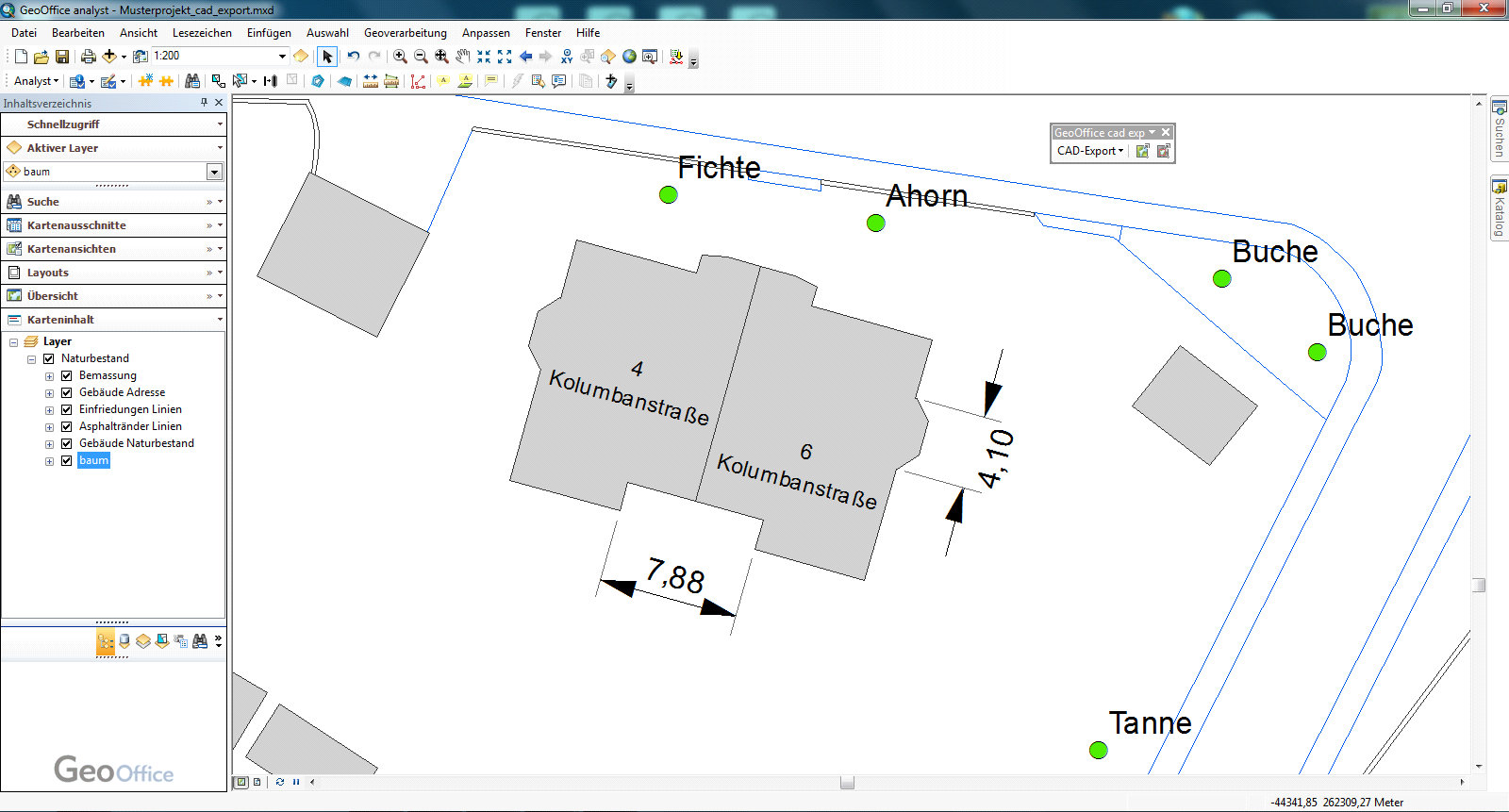Hide the baum layer via checkbox

[67, 460]
